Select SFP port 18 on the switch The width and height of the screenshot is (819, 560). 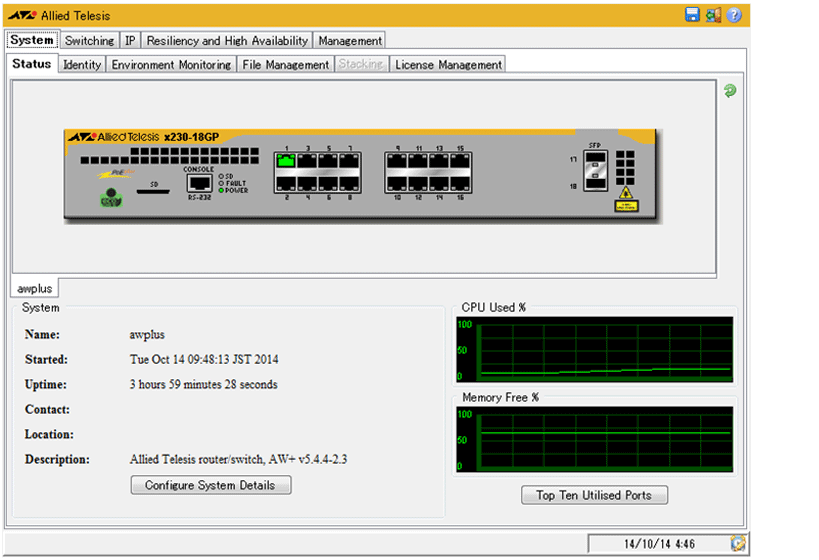[x=595, y=183]
